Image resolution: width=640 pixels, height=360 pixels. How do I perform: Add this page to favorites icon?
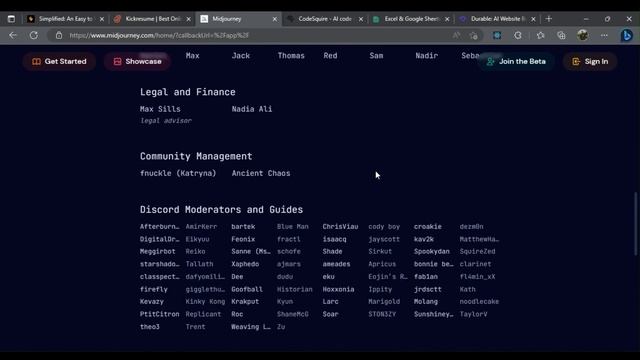473,36
